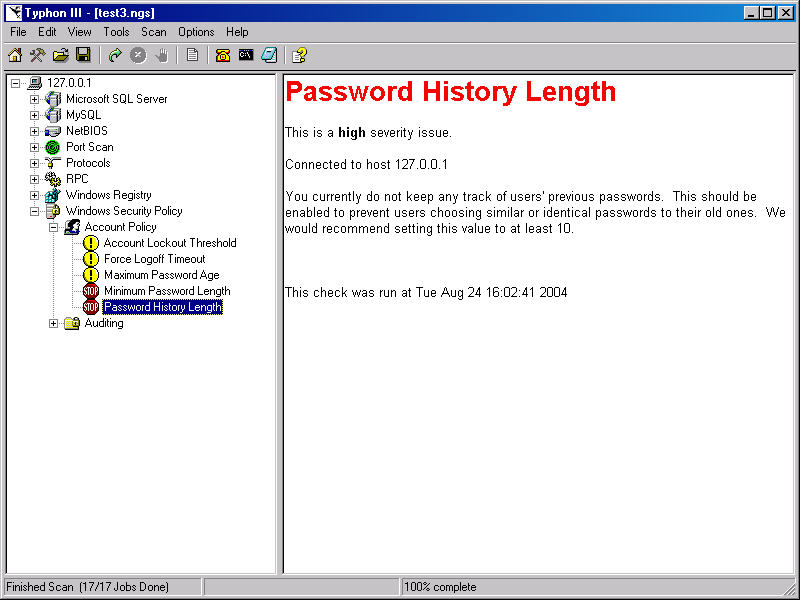Viewport: 800px width, 600px height.
Task: Click the green Port Scan radar icon
Action: pos(53,147)
